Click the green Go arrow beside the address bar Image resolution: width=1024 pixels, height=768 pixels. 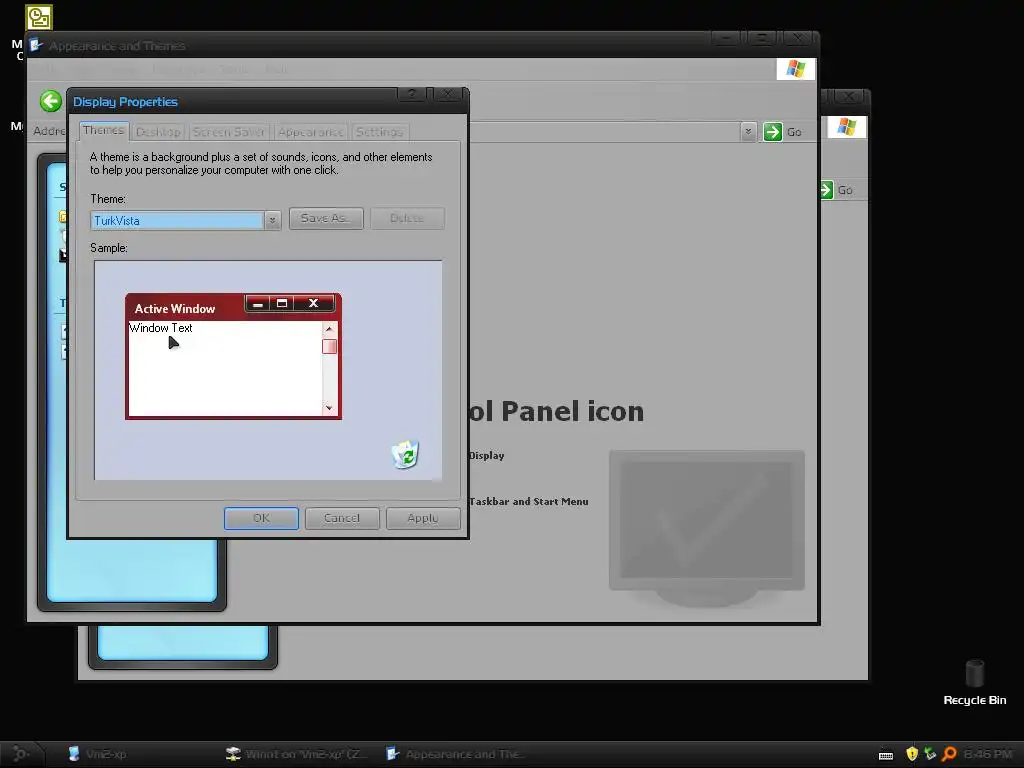tap(773, 132)
